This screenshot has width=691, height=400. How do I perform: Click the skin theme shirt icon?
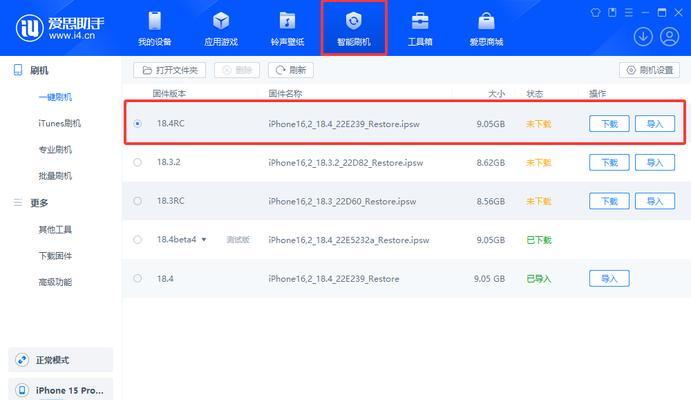pyautogui.click(x=595, y=12)
